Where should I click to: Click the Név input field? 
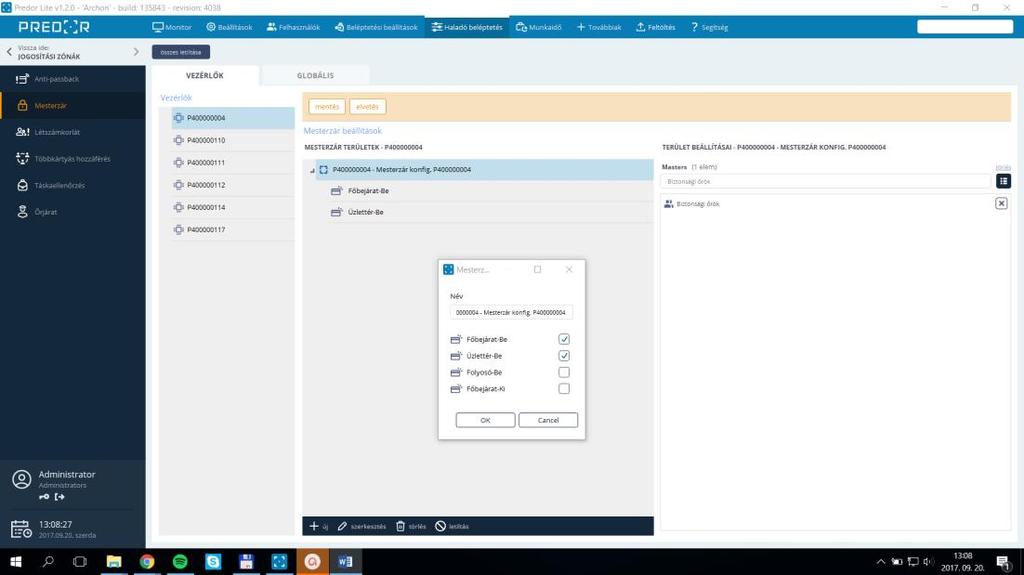tap(511, 312)
